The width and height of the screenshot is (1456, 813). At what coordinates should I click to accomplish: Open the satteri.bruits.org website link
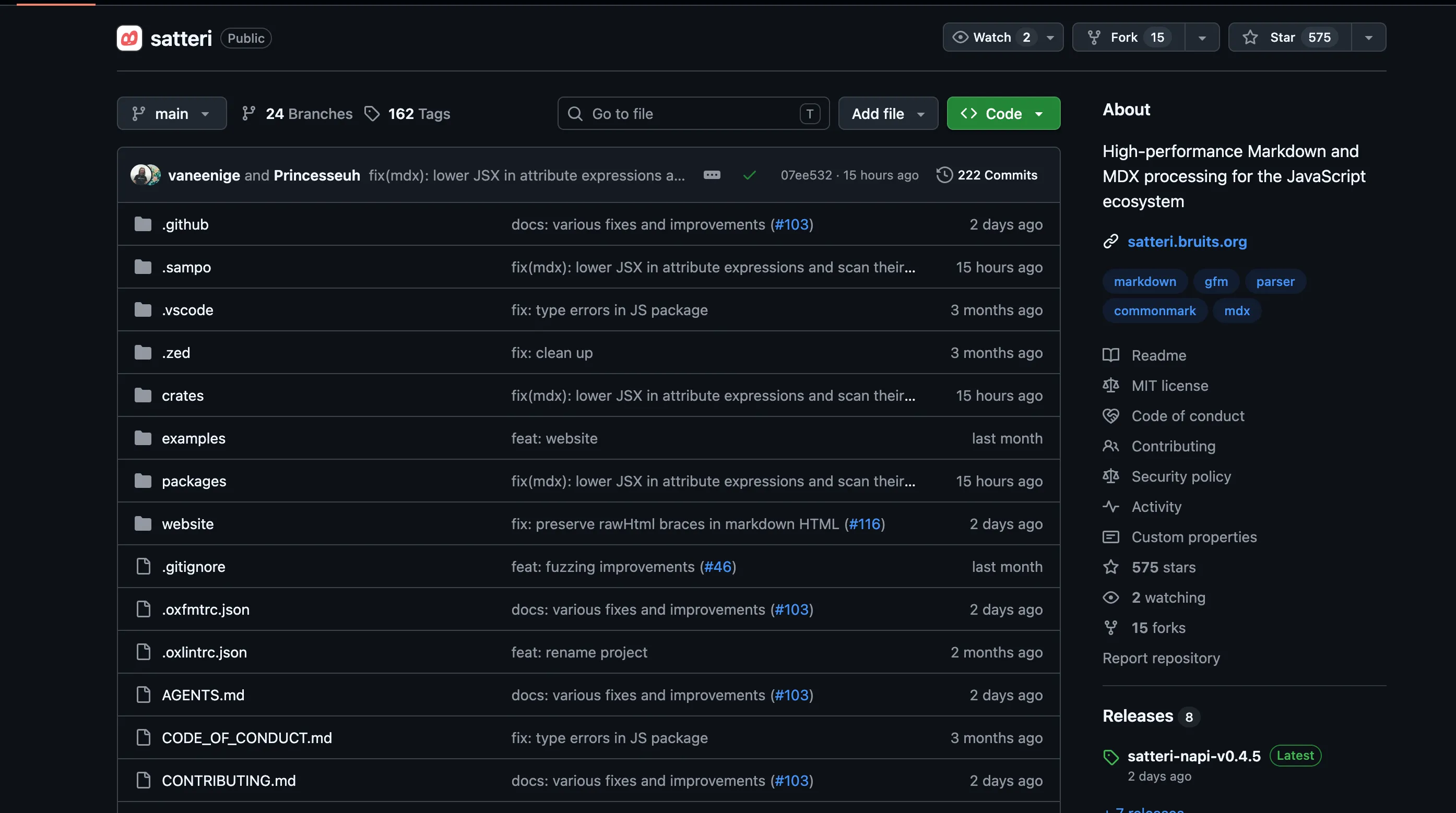pyautogui.click(x=1187, y=241)
